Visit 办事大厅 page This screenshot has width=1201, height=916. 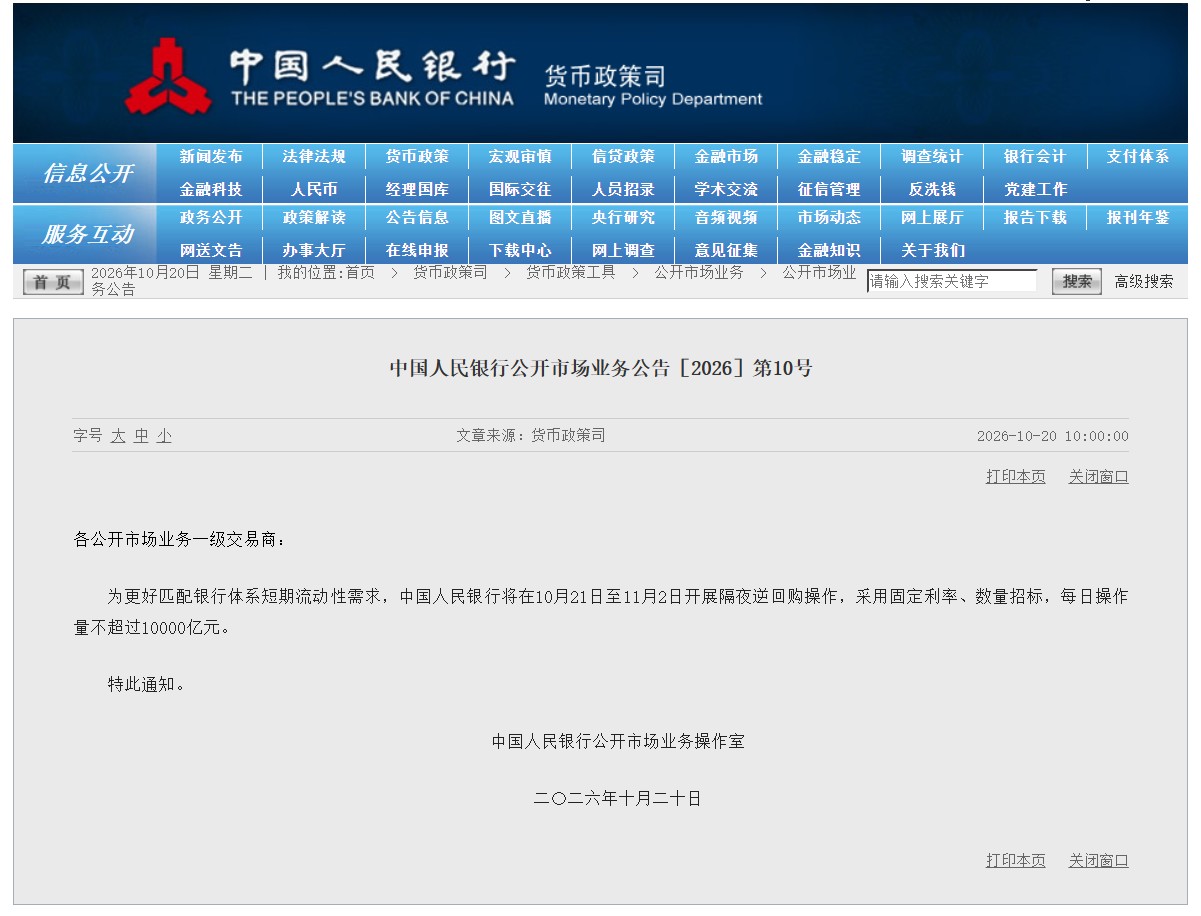tap(314, 250)
